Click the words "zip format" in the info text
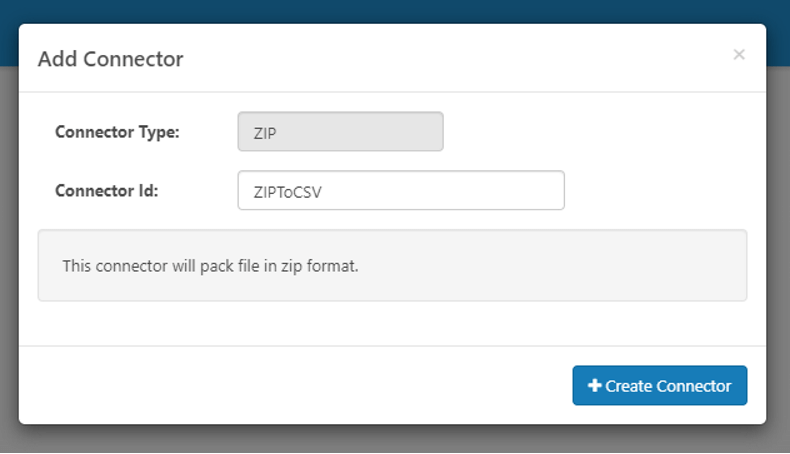This screenshot has width=790, height=454. [322, 267]
